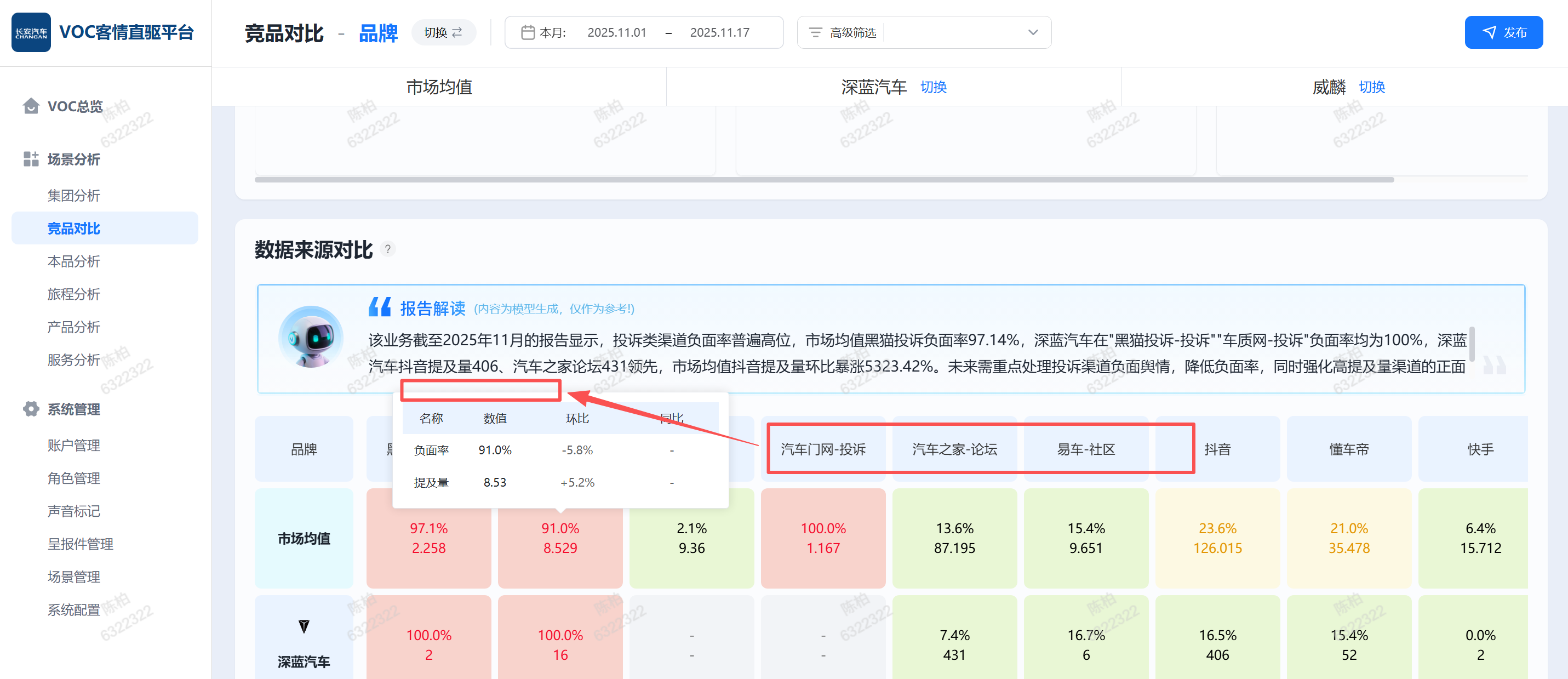Click the calendar icon in date range
The width and height of the screenshot is (1568, 679).
point(527,32)
